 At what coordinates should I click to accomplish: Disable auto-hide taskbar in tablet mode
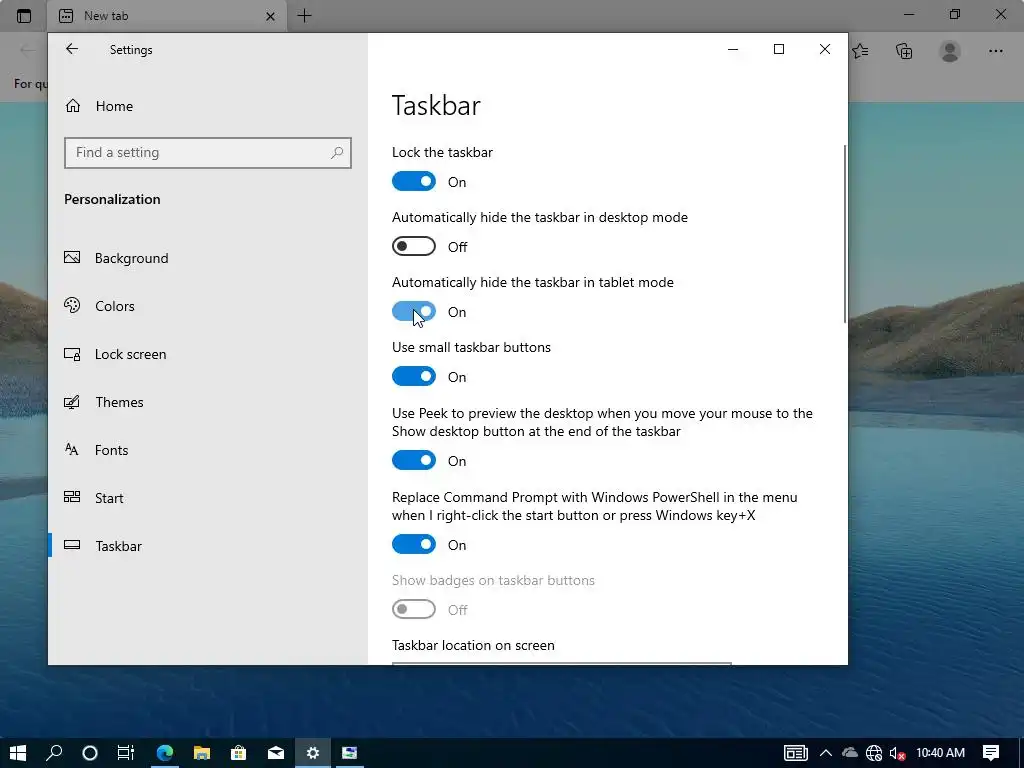[414, 312]
